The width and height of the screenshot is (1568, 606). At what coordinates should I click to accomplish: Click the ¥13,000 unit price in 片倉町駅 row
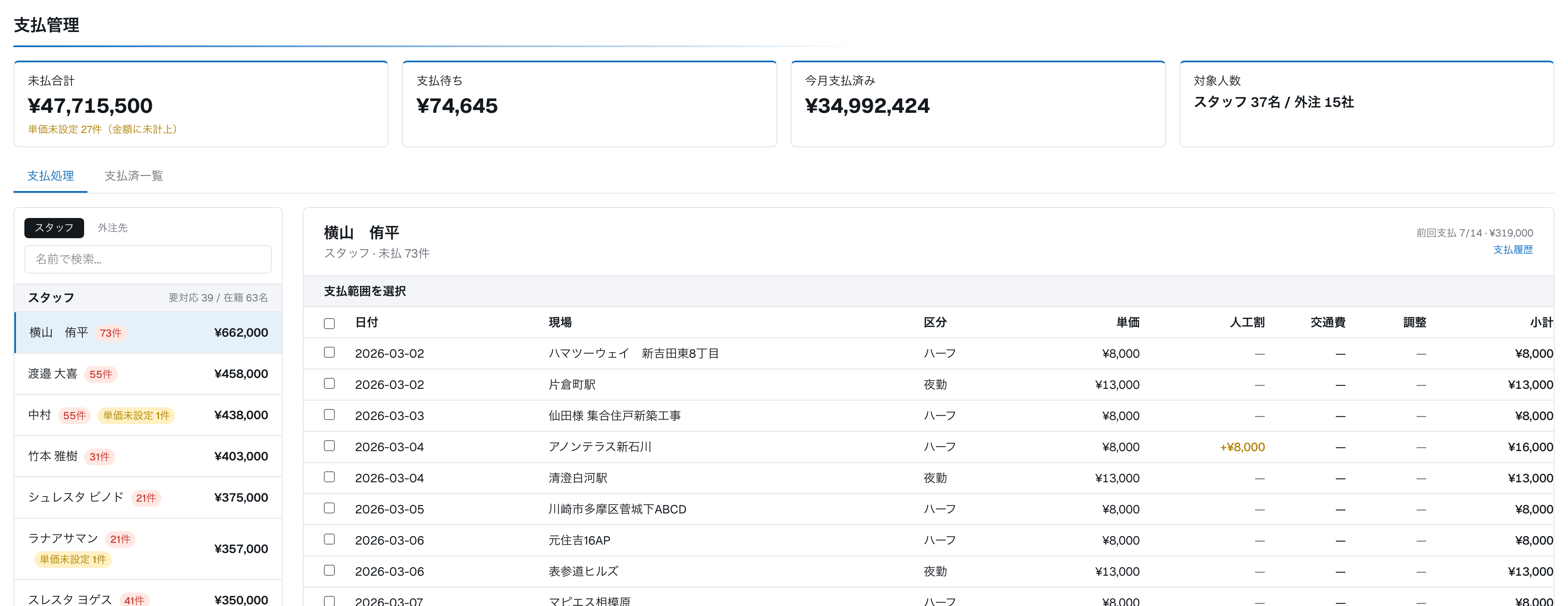[1117, 385]
